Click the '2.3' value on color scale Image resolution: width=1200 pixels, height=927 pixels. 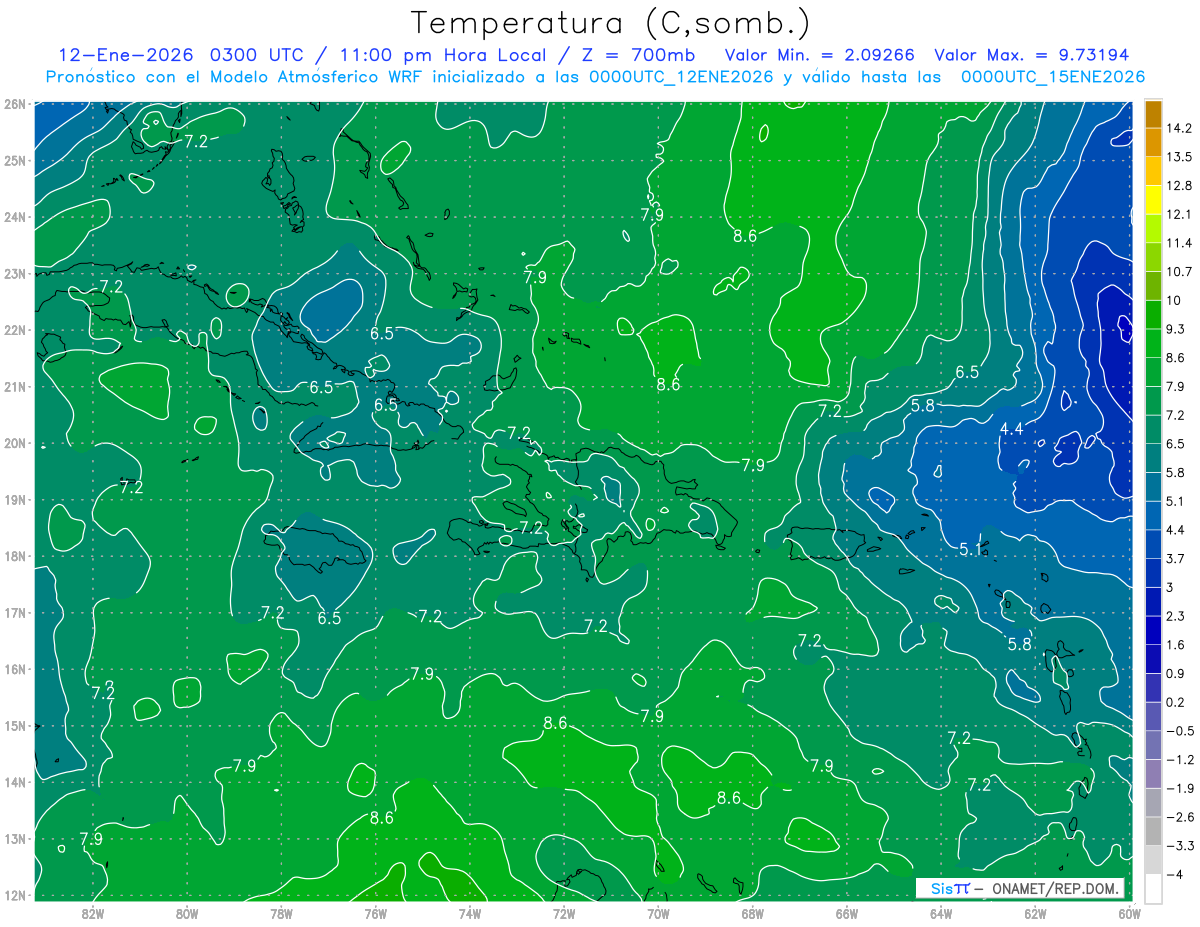(x=1176, y=616)
